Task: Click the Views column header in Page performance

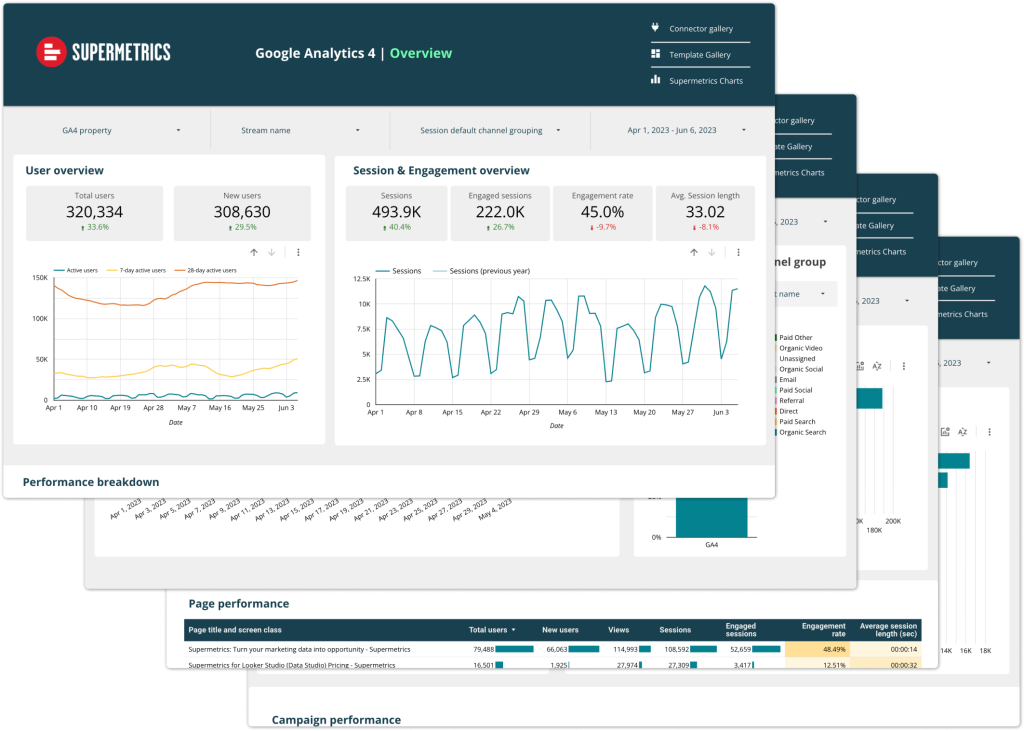Action: [x=618, y=630]
